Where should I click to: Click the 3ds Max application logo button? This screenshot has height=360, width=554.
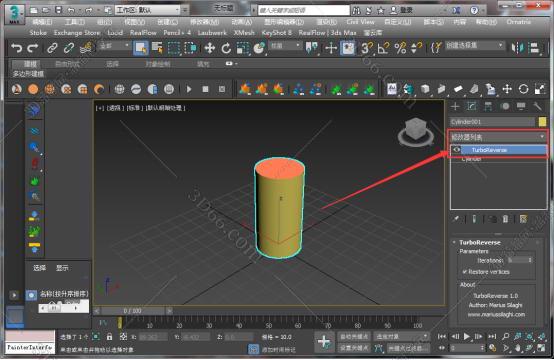pos(14,15)
